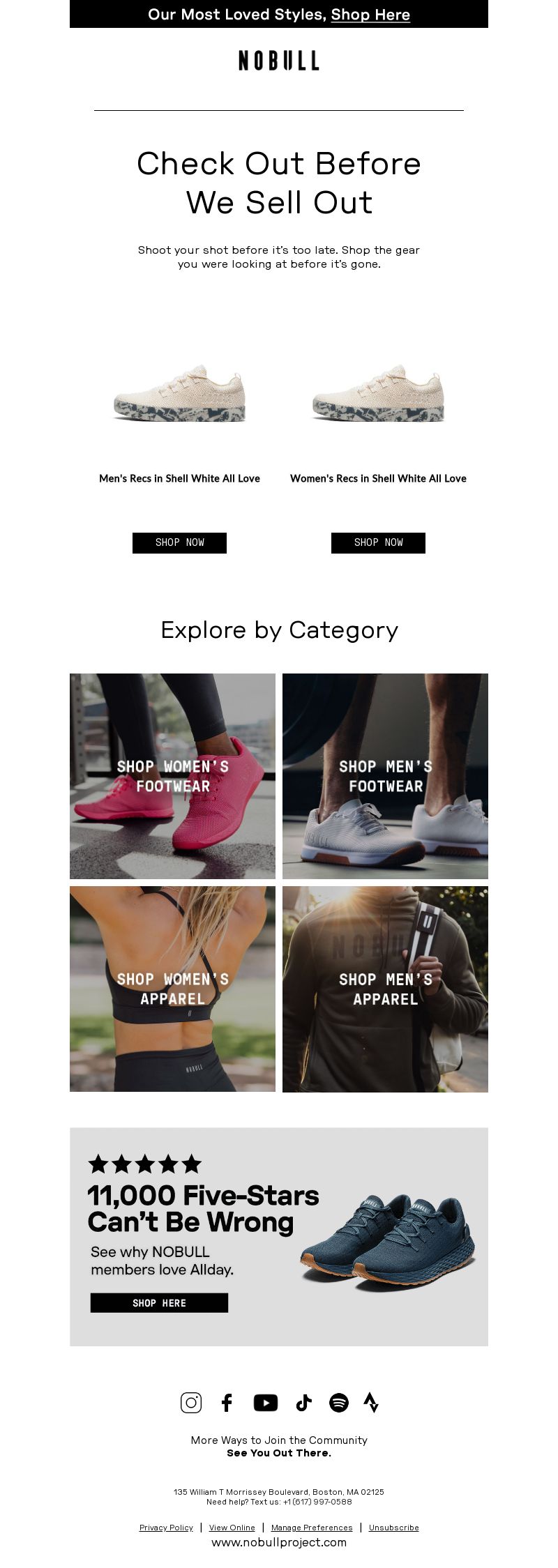Viewport: 558px width, 1568px height.
Task: Open the Women's Recs shoe image
Action: (x=378, y=393)
